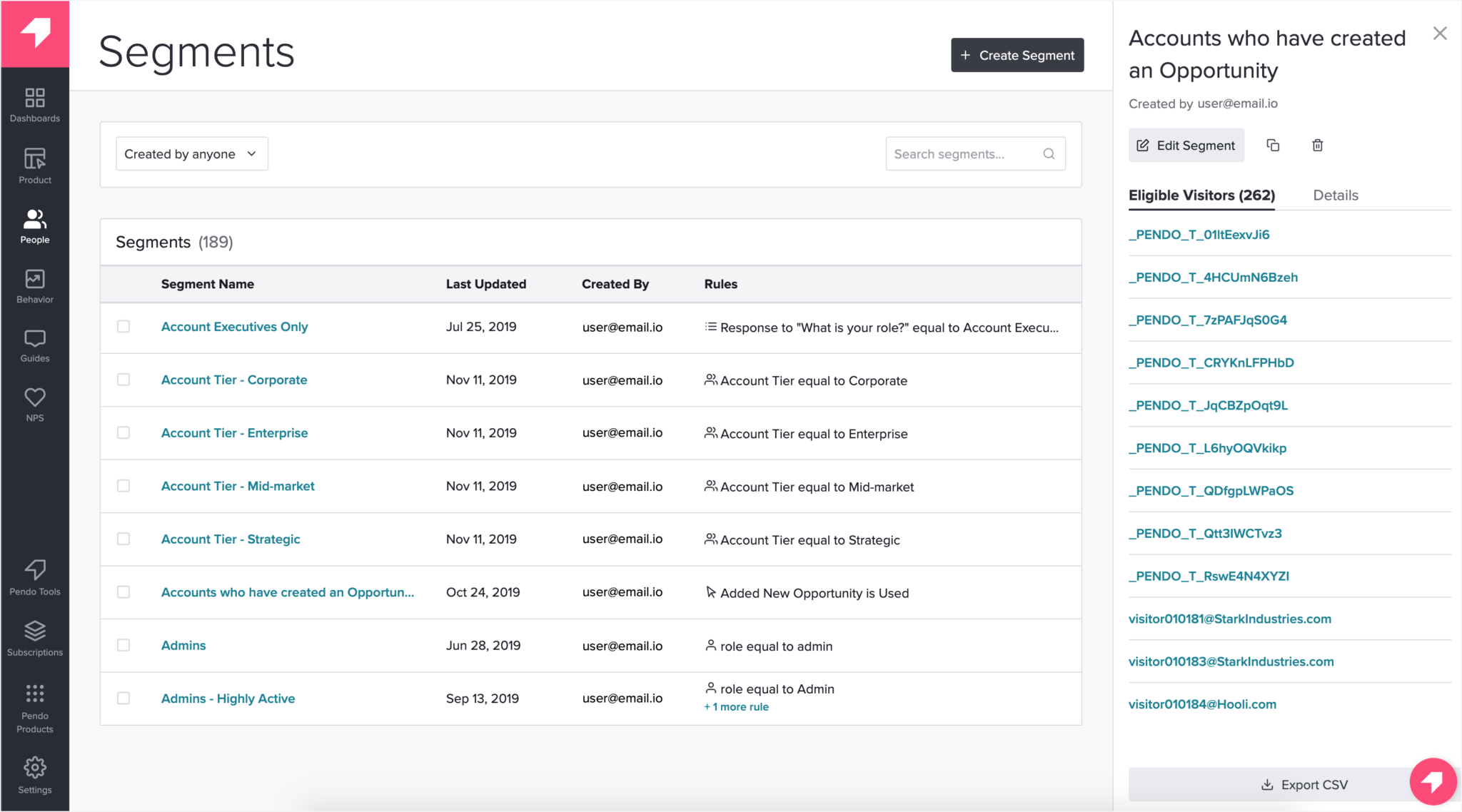The image size is (1462, 812).
Task: Open the pink Pendo resource center bubble
Action: tap(1433, 781)
